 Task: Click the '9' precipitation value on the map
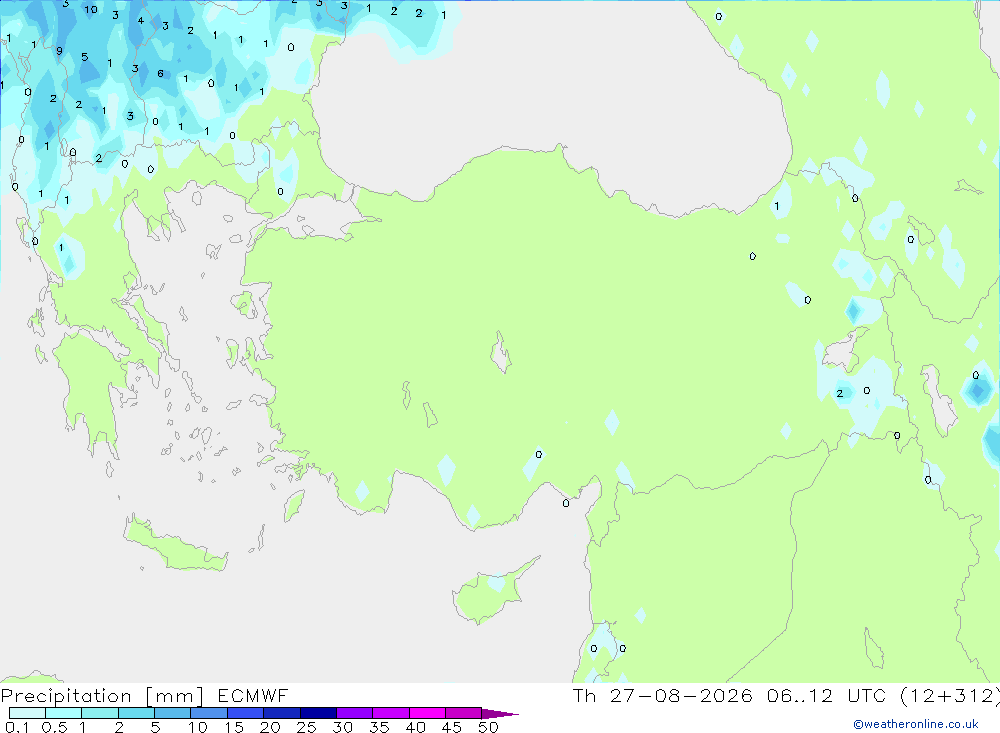point(59,51)
